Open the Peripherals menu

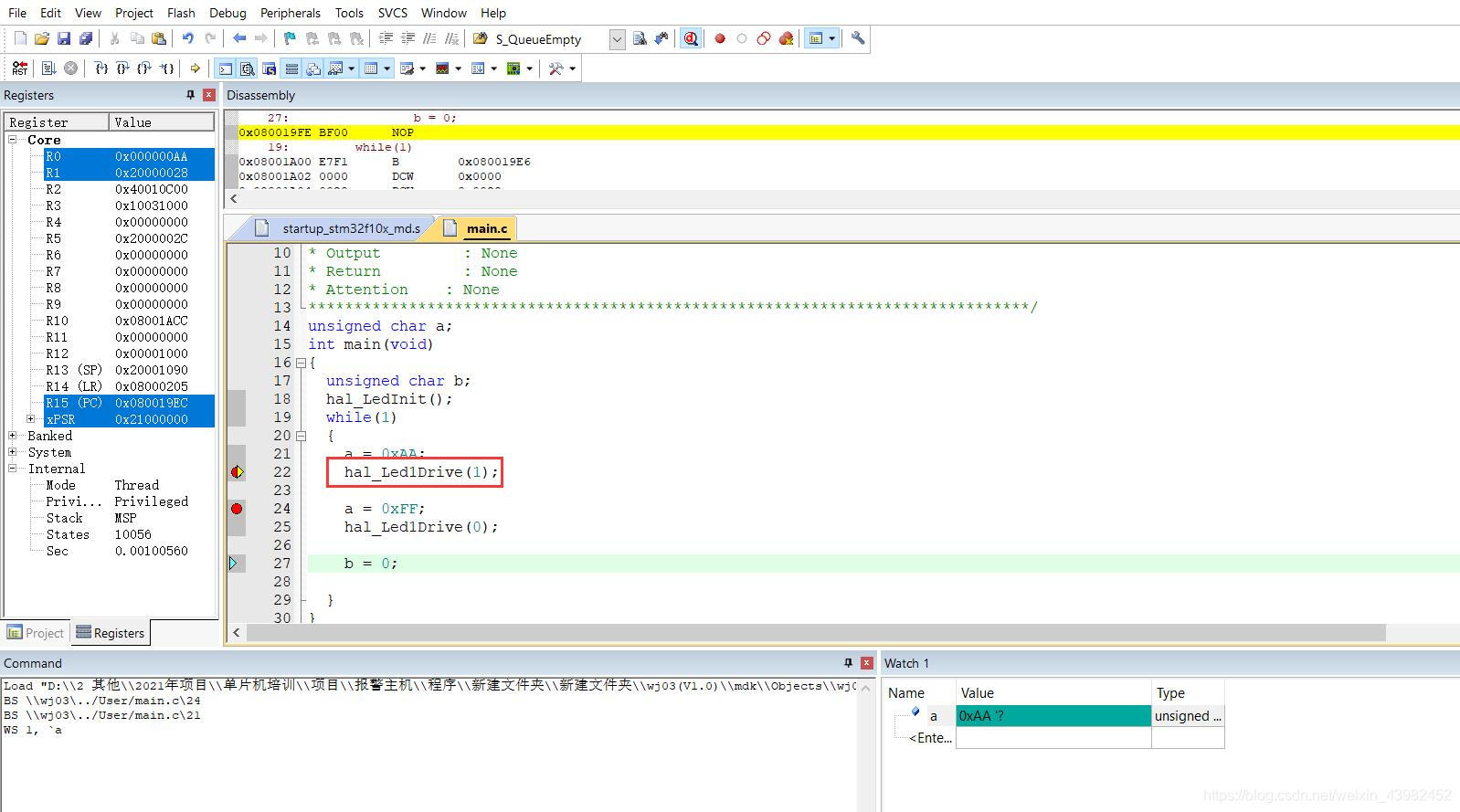tap(290, 13)
